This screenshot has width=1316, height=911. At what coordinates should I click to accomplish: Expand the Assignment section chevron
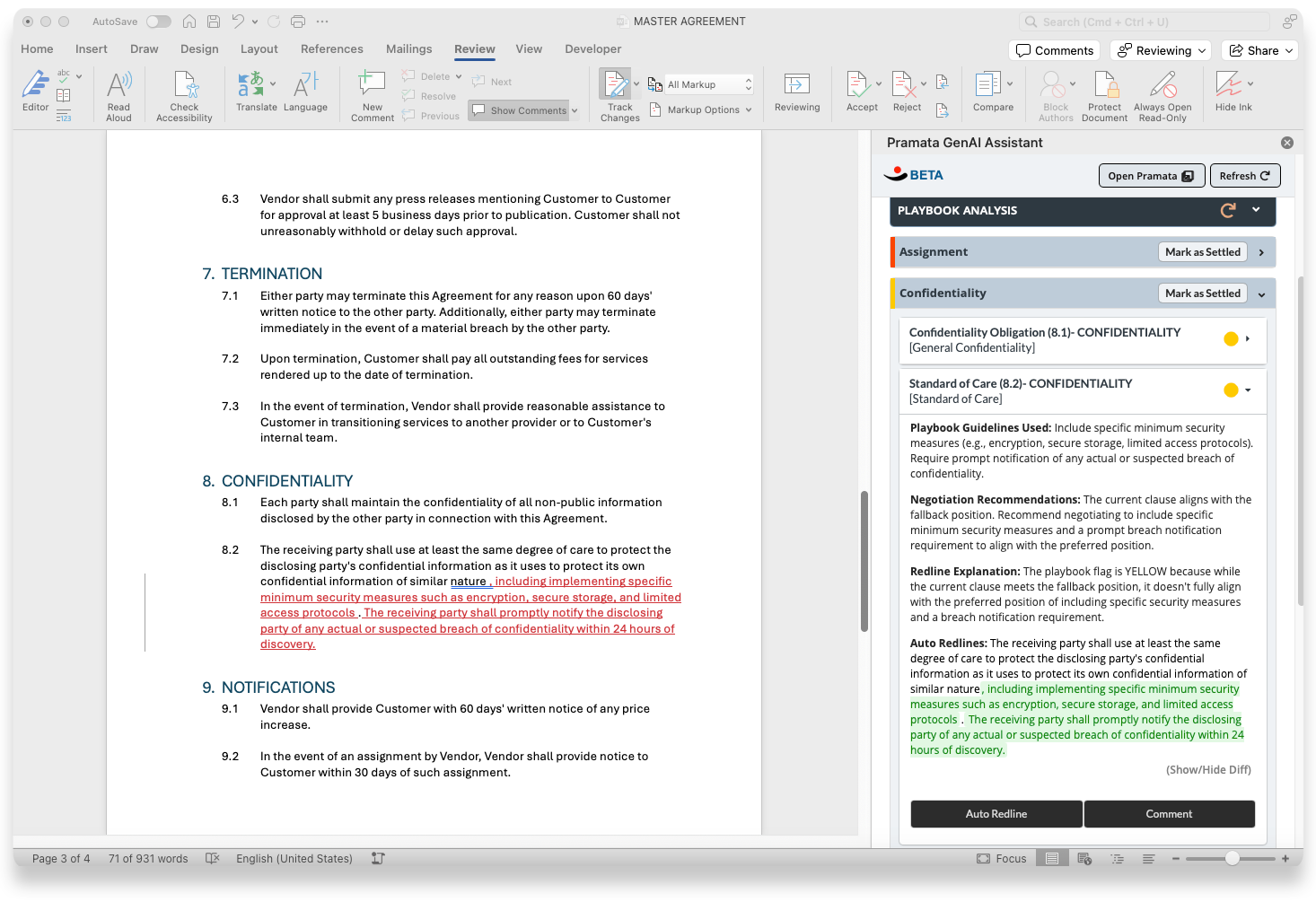click(x=1261, y=252)
